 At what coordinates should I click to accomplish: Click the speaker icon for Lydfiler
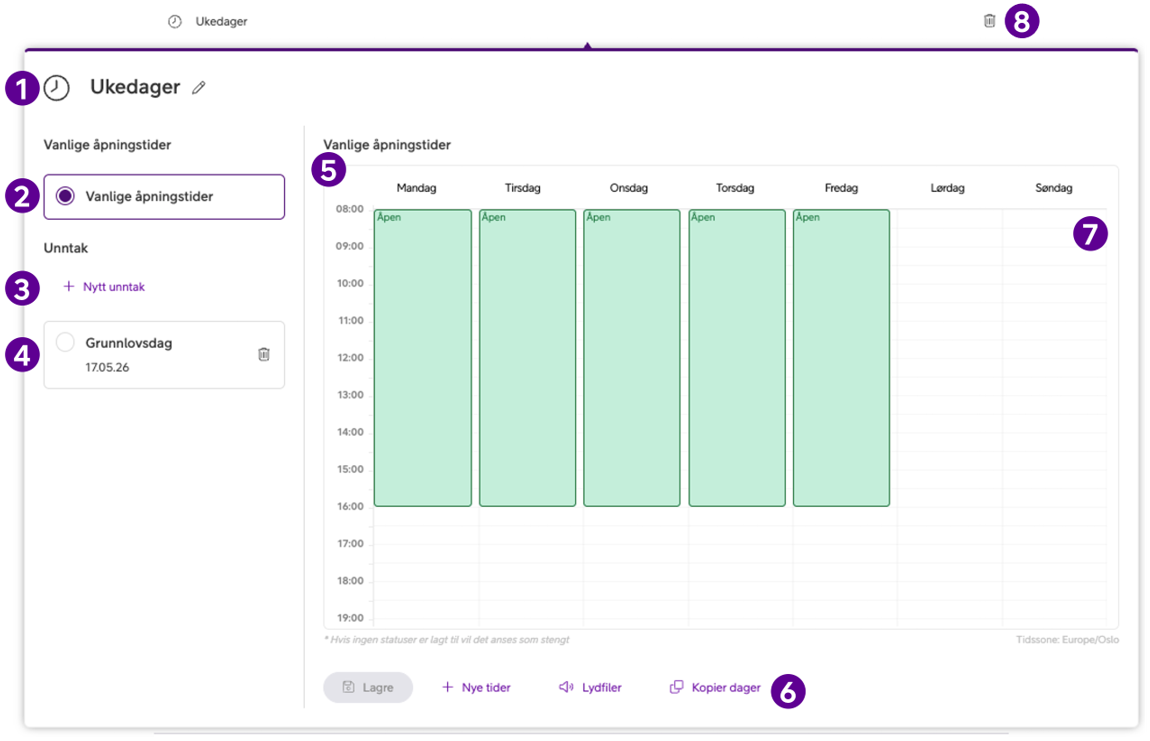pos(566,688)
